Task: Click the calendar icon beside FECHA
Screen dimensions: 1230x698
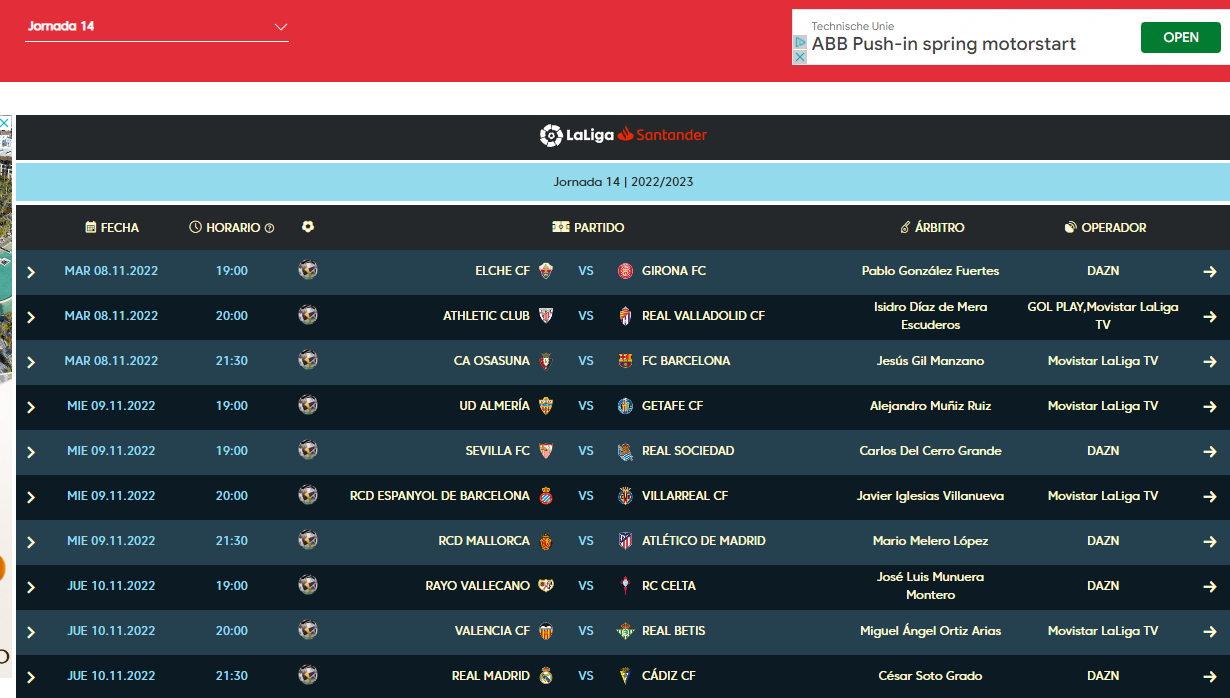Action: (91, 227)
